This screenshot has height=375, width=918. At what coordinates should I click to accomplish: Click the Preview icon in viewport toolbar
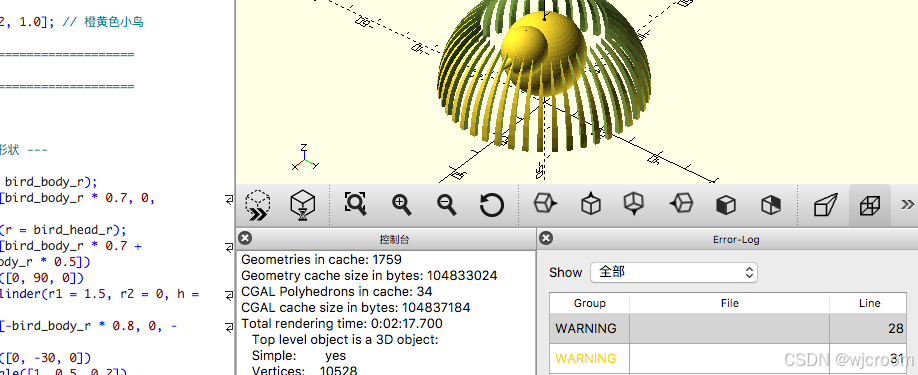pos(258,205)
